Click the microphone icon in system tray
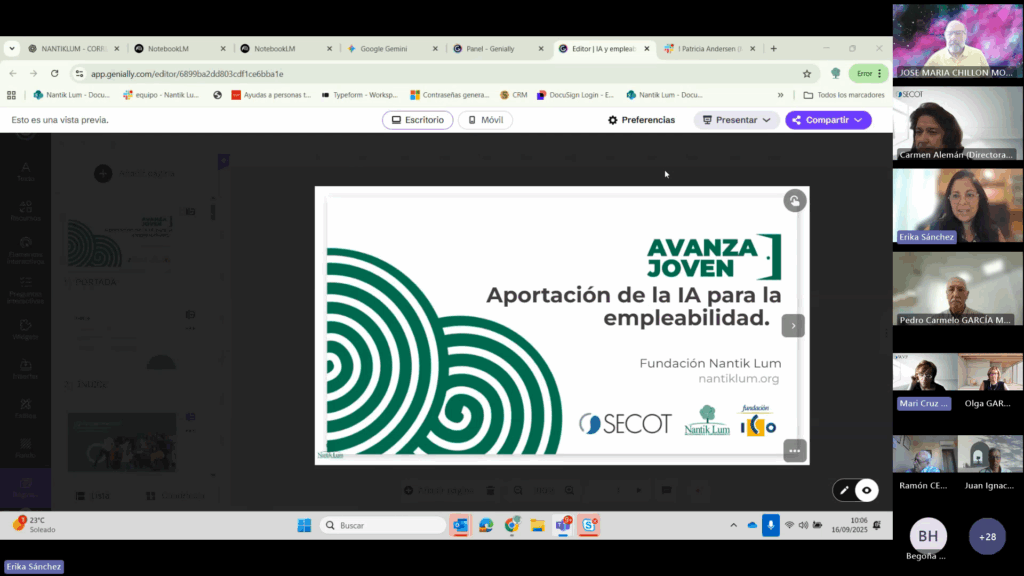Screen dimensions: 1024x576 point(770,525)
